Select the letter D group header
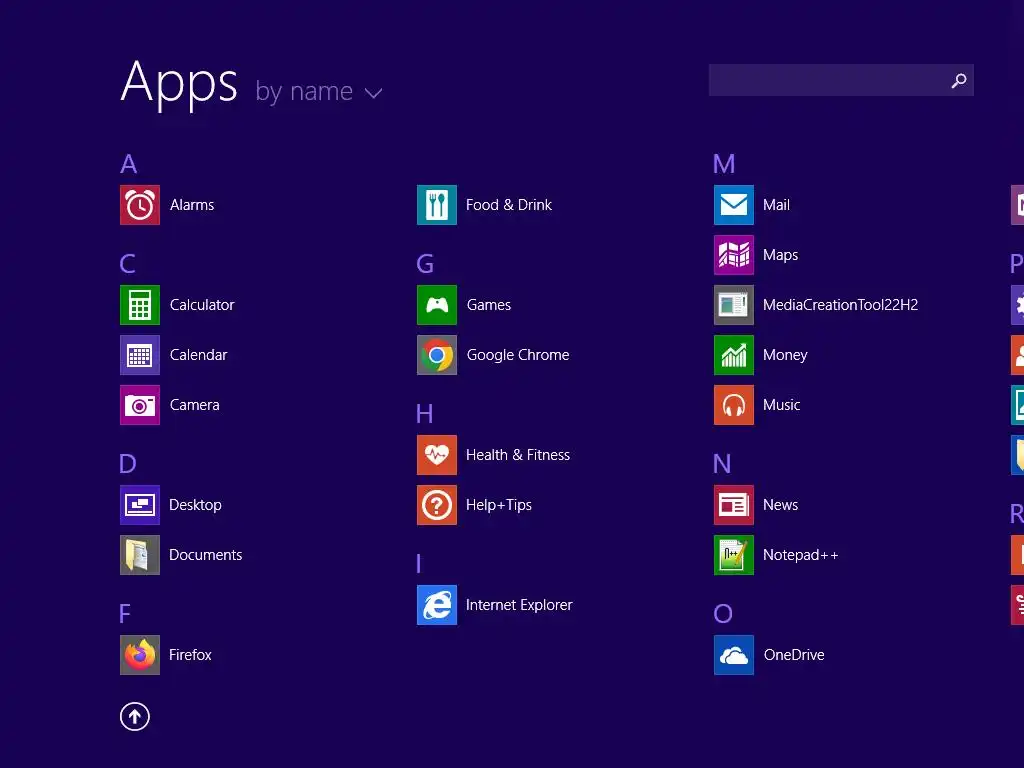 (128, 464)
